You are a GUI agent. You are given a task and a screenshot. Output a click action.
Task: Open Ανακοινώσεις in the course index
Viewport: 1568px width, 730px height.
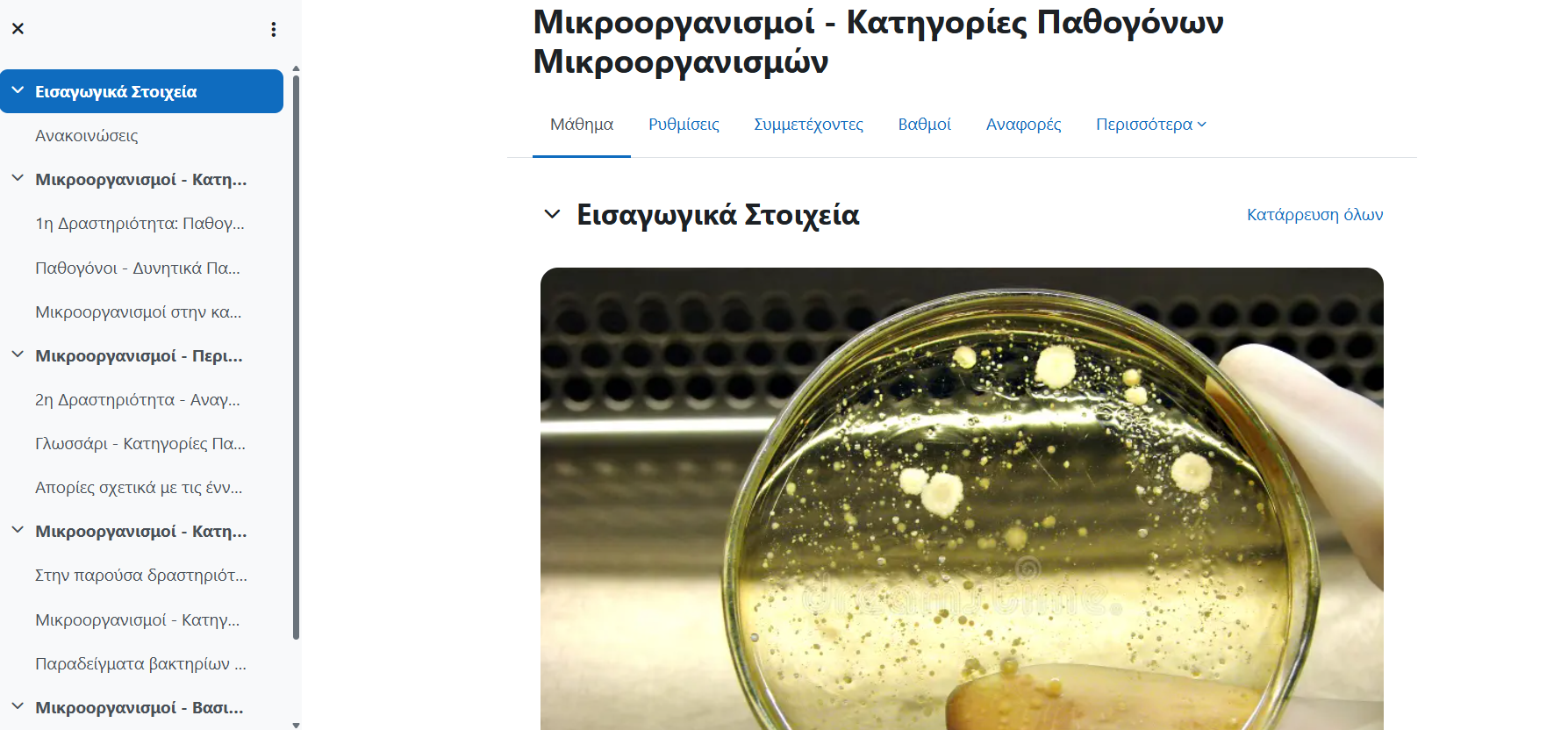point(87,136)
